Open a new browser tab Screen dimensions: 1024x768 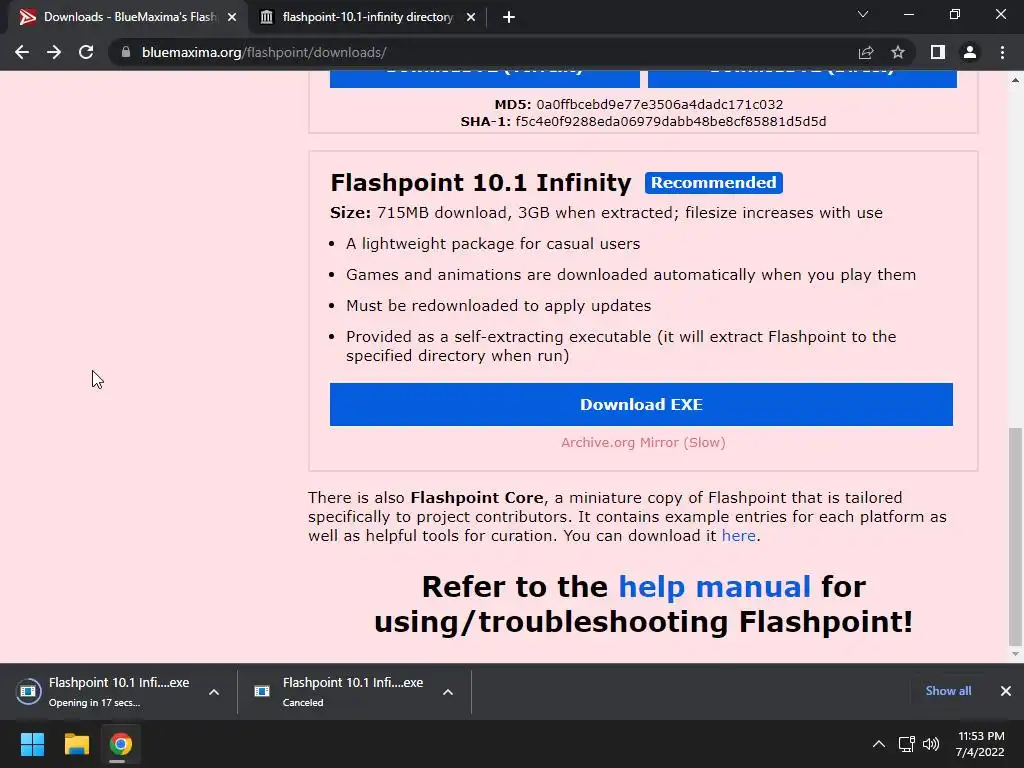click(509, 17)
